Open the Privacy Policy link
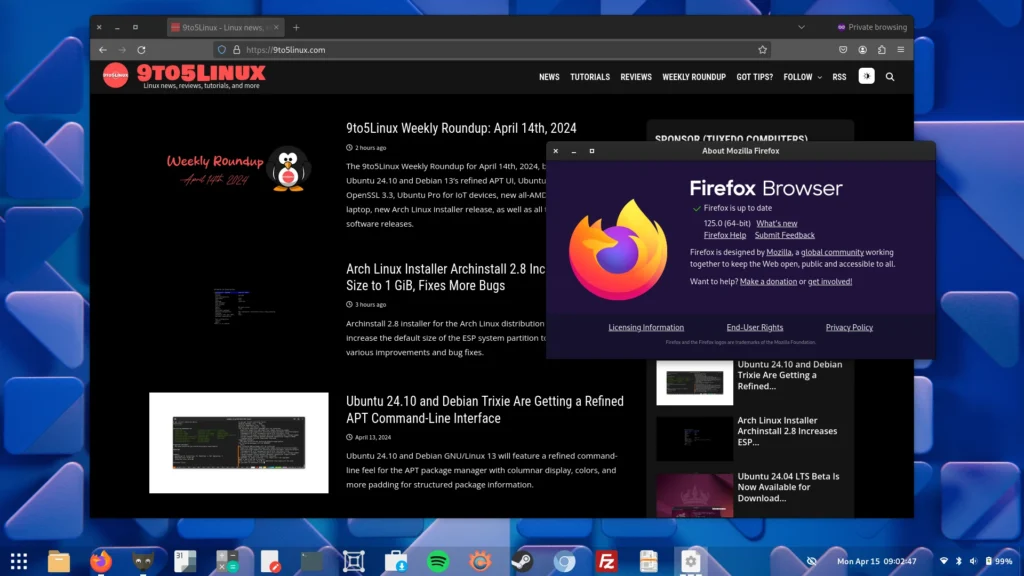 pyautogui.click(x=849, y=327)
